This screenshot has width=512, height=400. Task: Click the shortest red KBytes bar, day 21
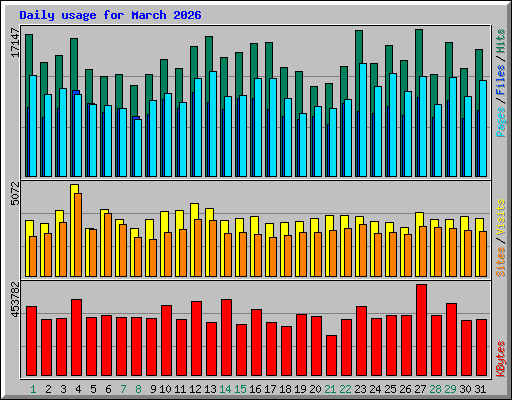pyautogui.click(x=331, y=356)
